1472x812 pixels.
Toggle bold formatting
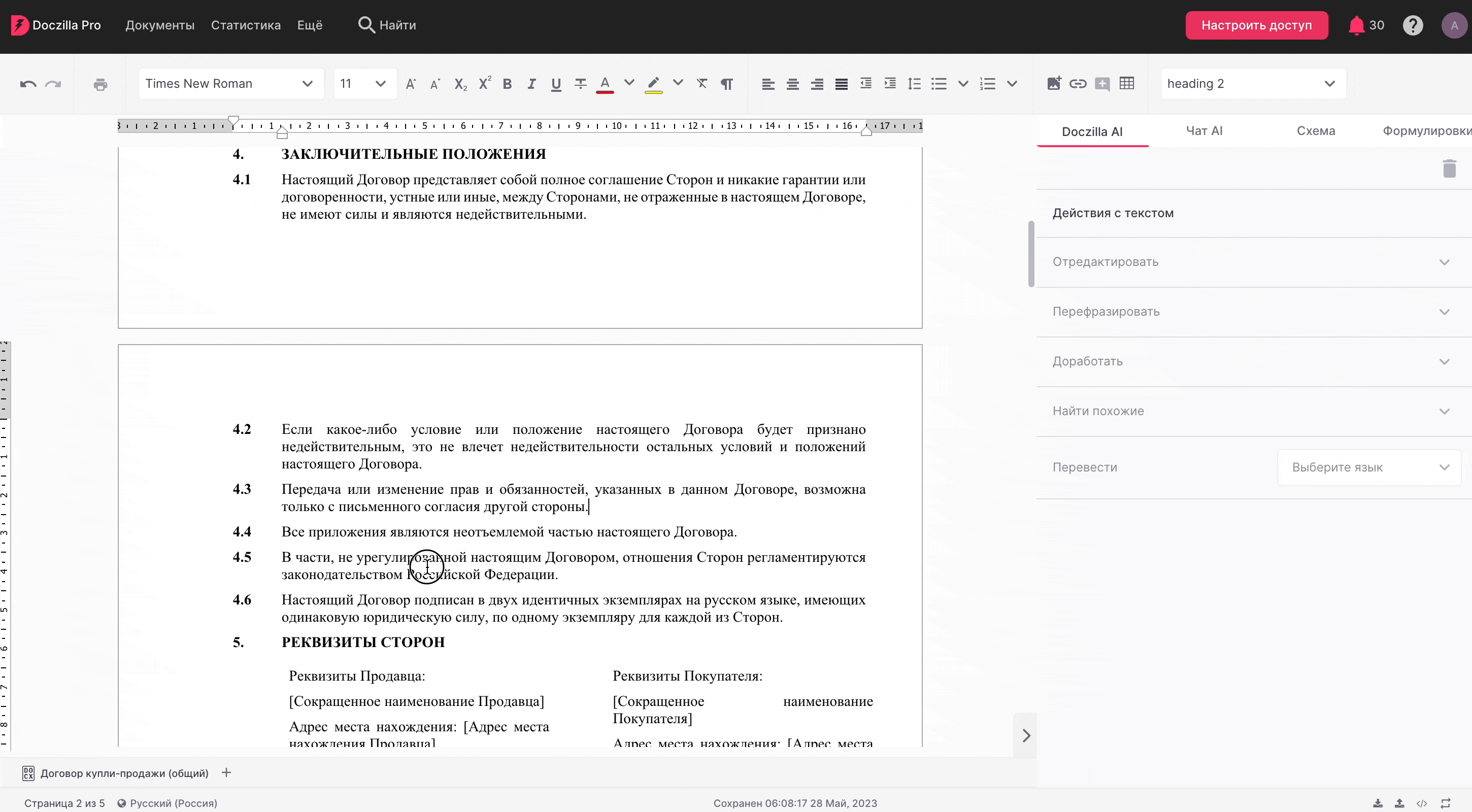[x=508, y=84]
